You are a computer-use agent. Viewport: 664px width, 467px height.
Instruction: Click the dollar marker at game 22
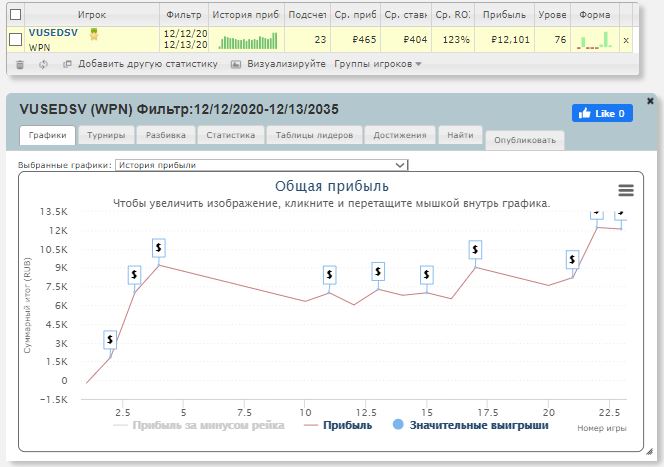pos(597,214)
